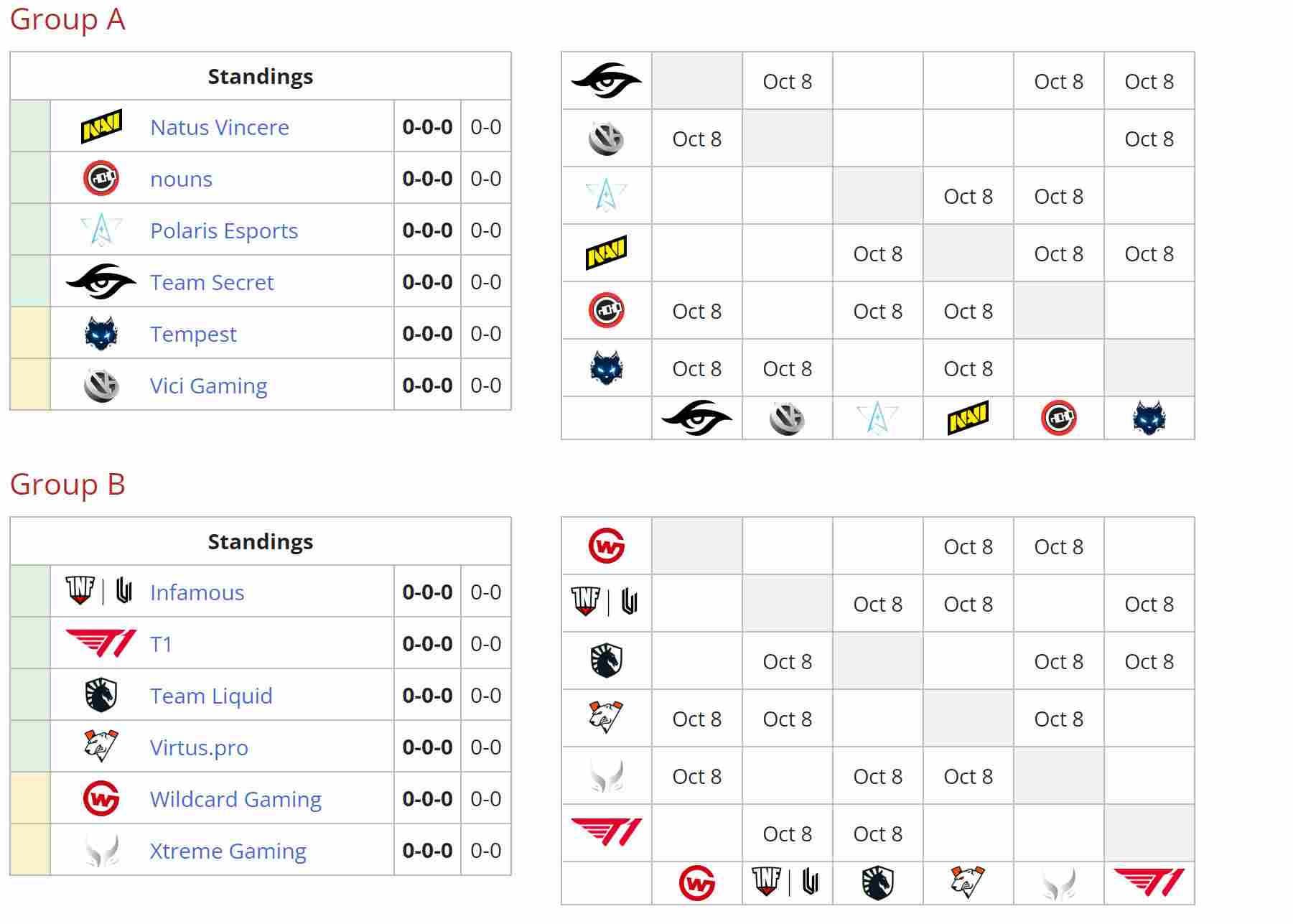Open the Virtus.pro team link
Image resolution: width=1293 pixels, height=924 pixels.
pos(199,747)
